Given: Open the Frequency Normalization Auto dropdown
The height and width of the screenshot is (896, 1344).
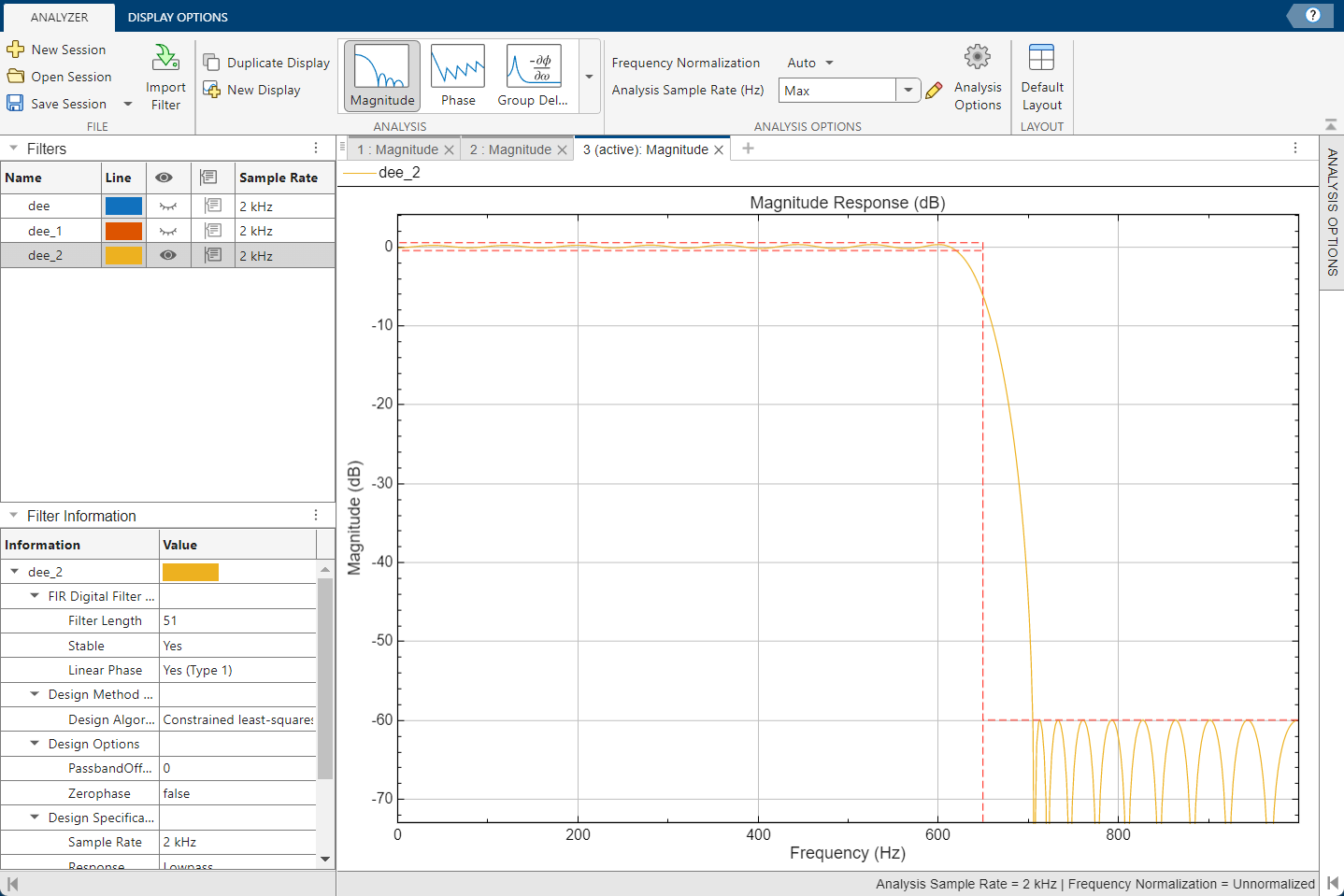Looking at the screenshot, I should click(x=810, y=63).
